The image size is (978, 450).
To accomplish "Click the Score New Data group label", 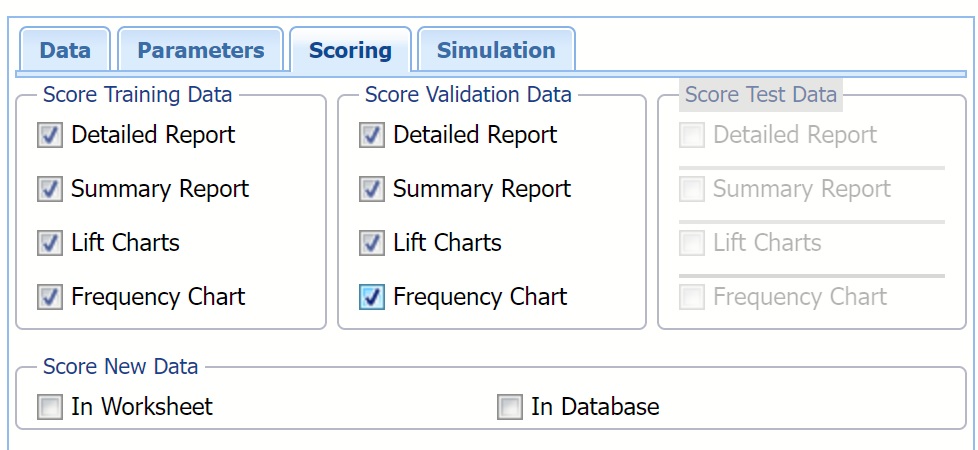I will click(x=120, y=367).
